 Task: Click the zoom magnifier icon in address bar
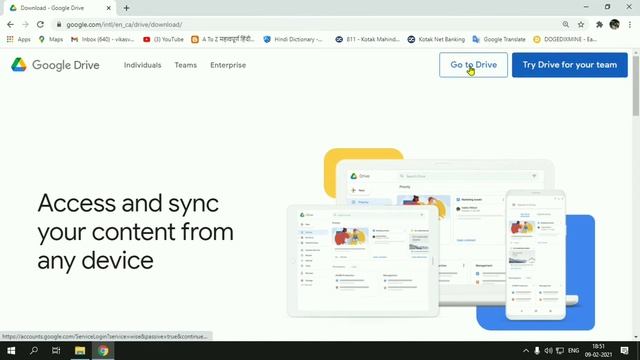(566, 24)
